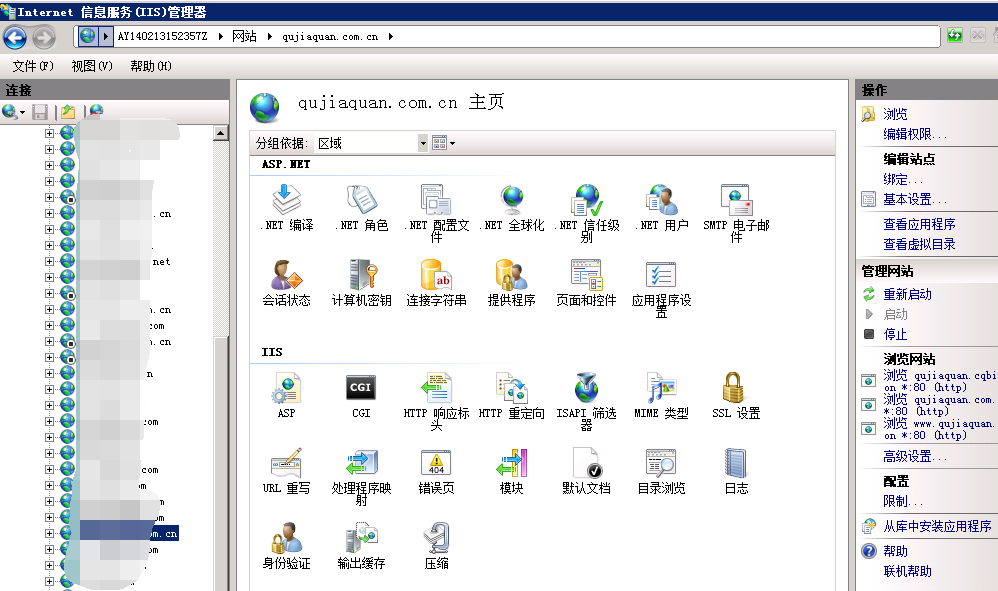Open the 连接字符串 feature
Image resolution: width=998 pixels, height=591 pixels.
(437, 282)
